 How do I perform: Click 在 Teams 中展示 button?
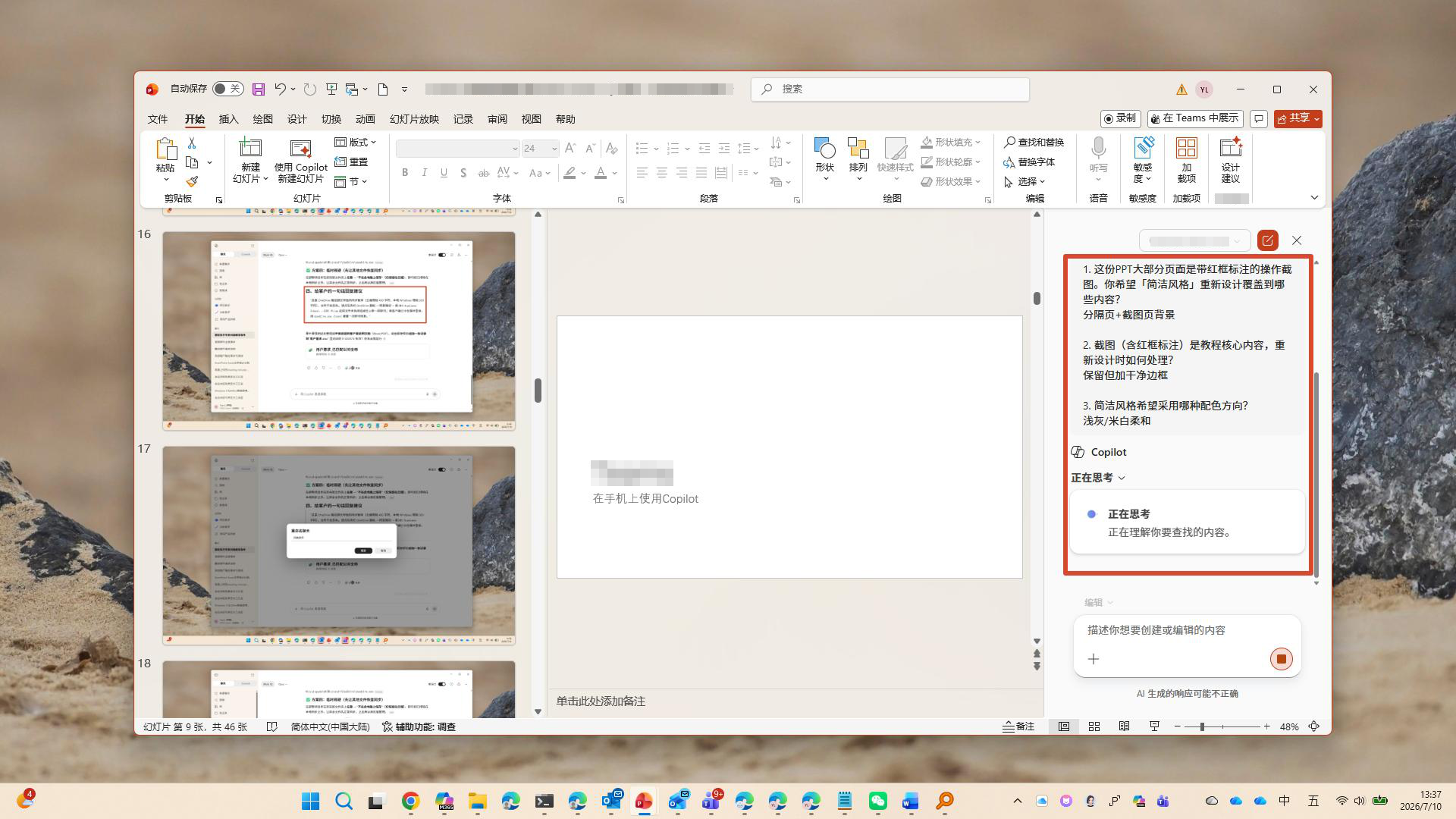(x=1194, y=119)
